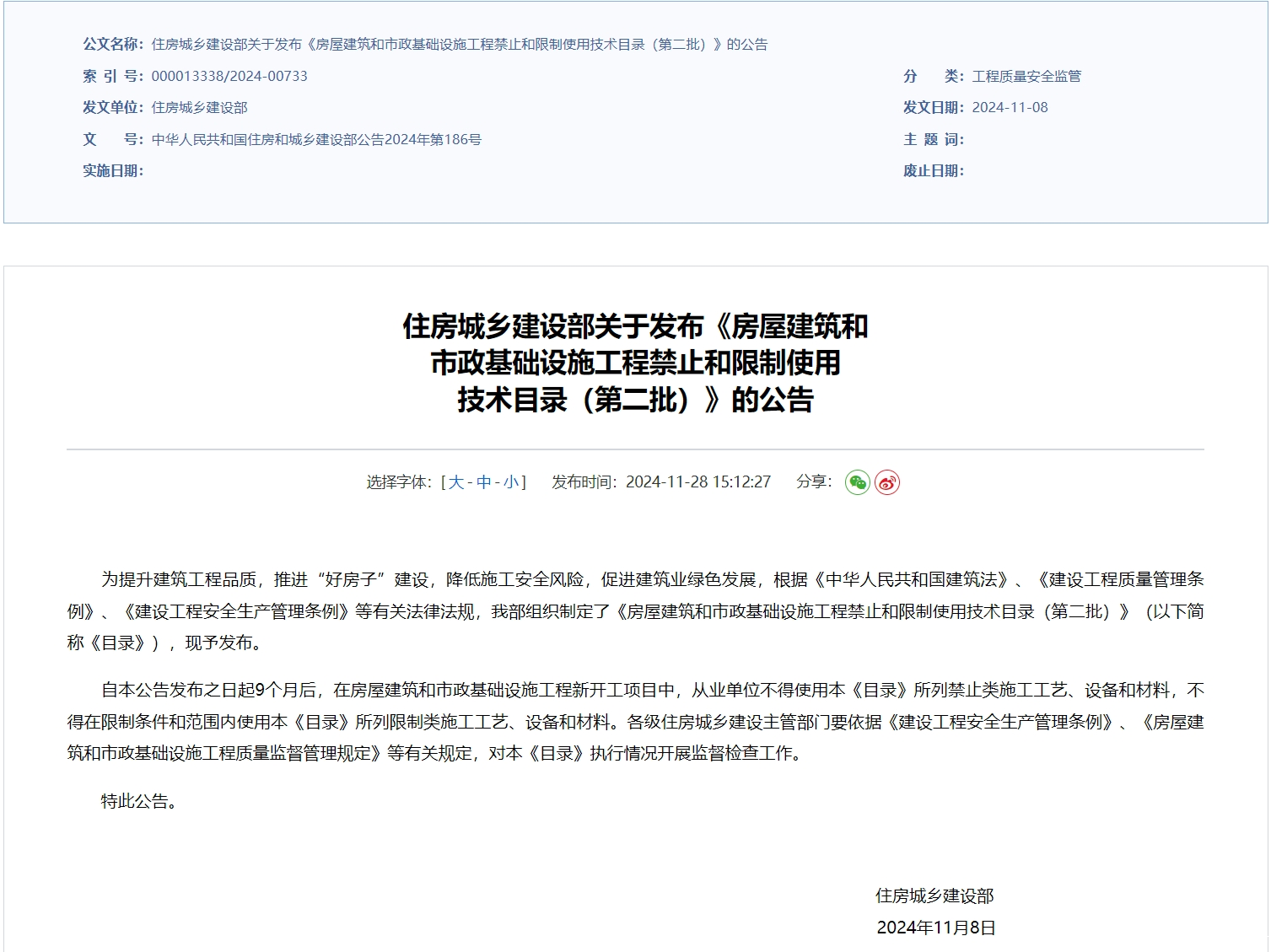
Task: Click the 公文名称 document title text
Action: [459, 45]
